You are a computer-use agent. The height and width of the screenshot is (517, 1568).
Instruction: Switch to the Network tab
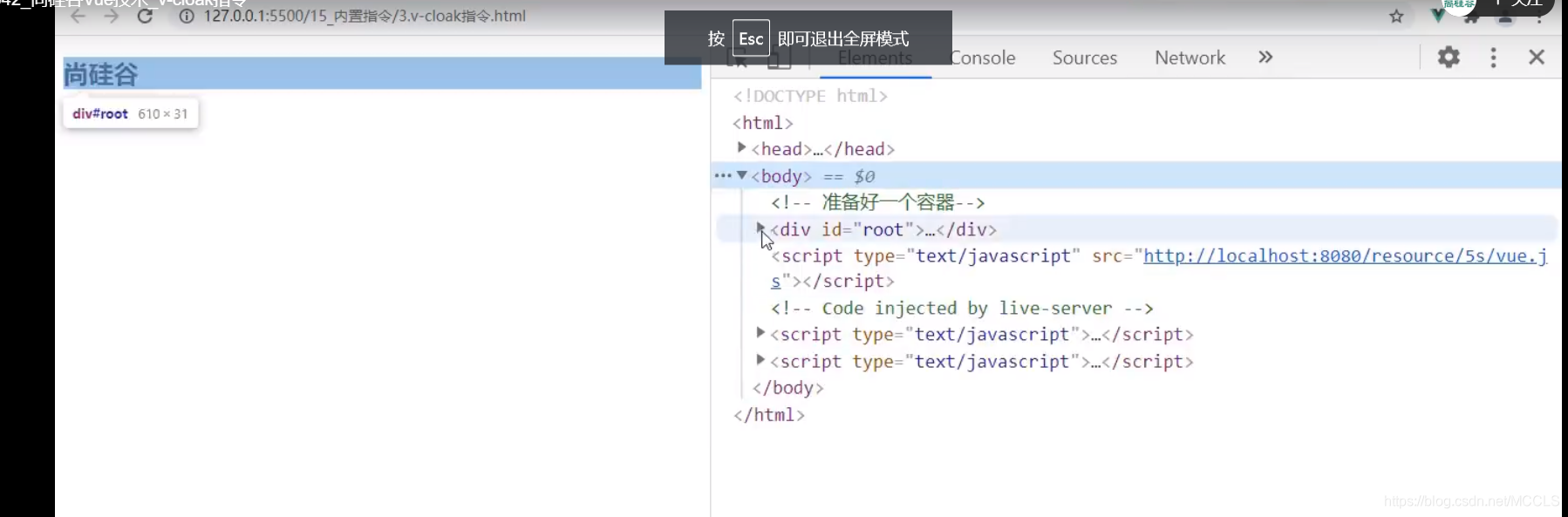1190,58
